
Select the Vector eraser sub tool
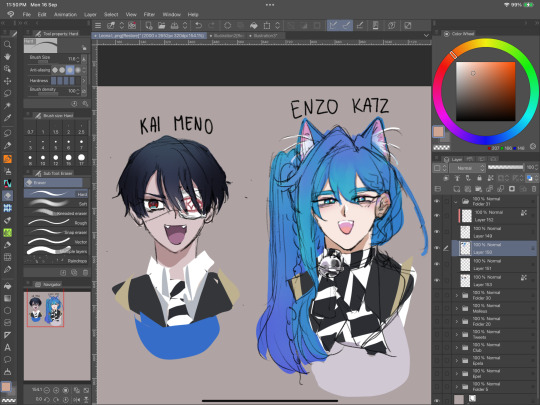coord(56,241)
